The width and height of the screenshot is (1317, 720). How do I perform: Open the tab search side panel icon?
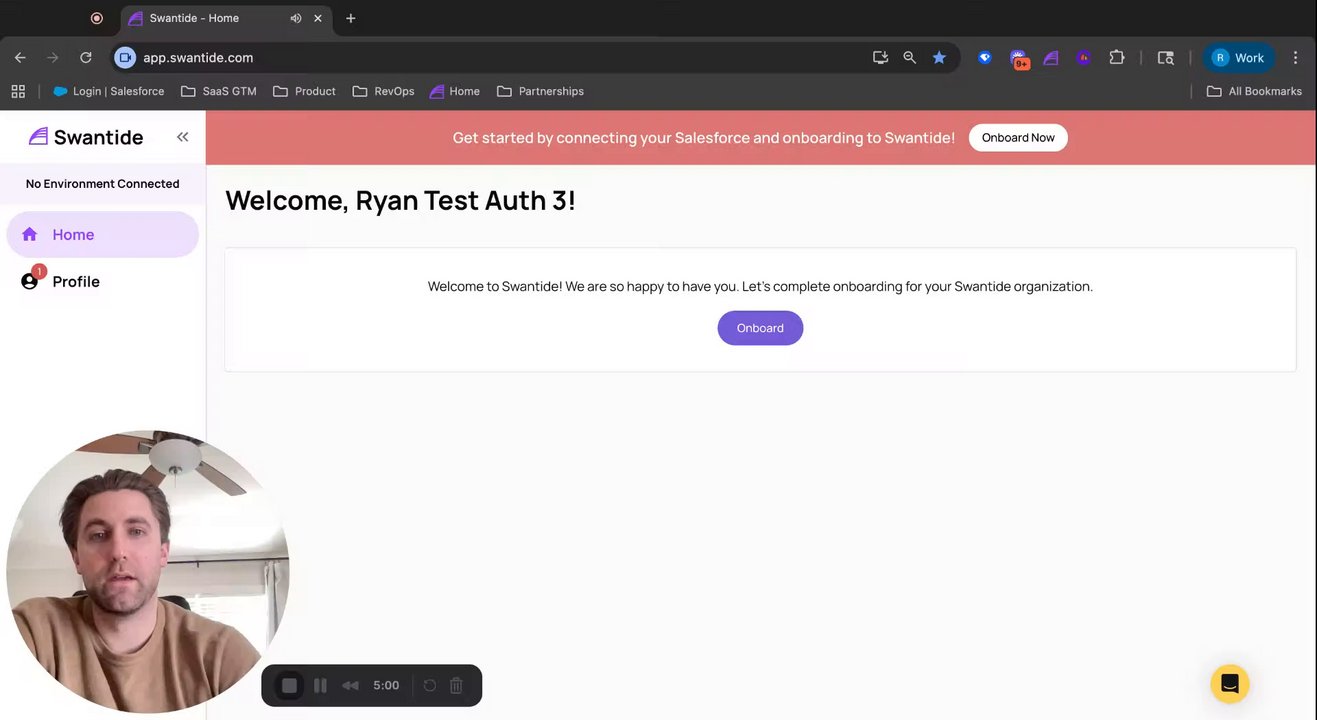pos(1165,58)
